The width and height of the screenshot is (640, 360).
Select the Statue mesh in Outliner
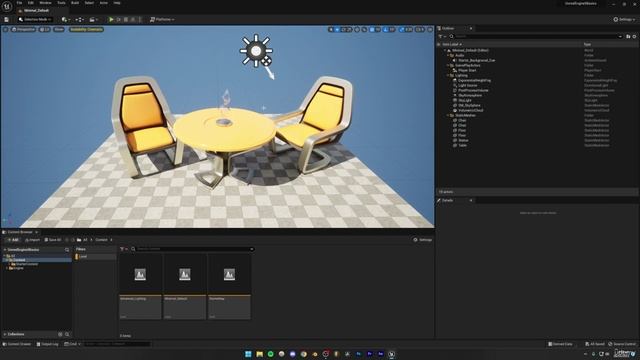463,140
